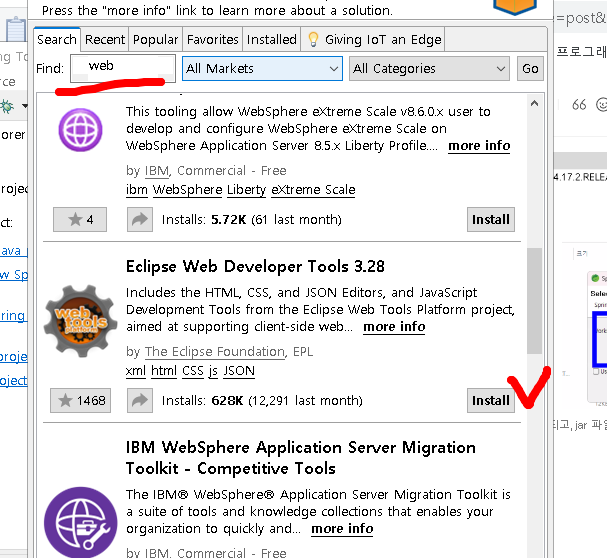Click the web tools platform gear icon
Screen dimensions: 607x558
[x=81, y=321]
